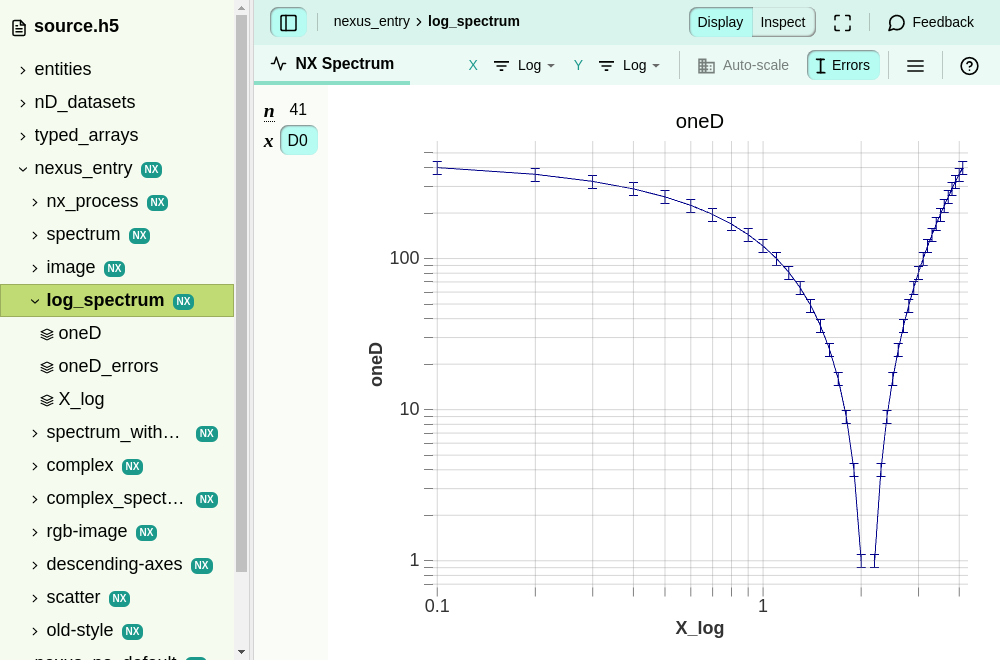Expand the nx_process group

(35, 202)
